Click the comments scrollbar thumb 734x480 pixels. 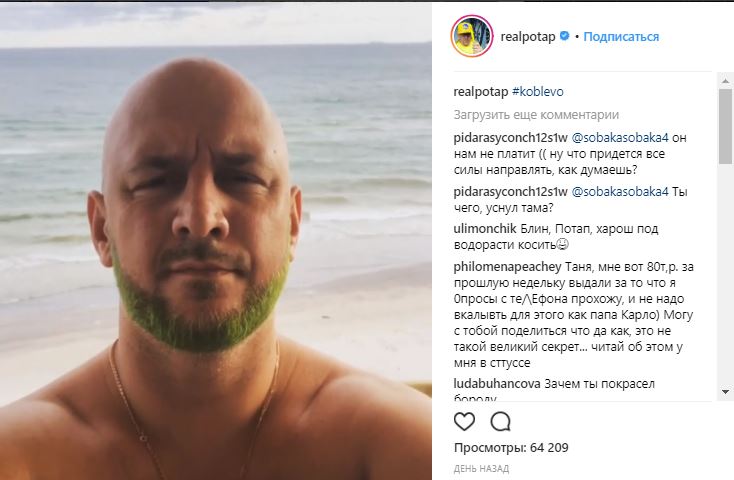[726, 126]
